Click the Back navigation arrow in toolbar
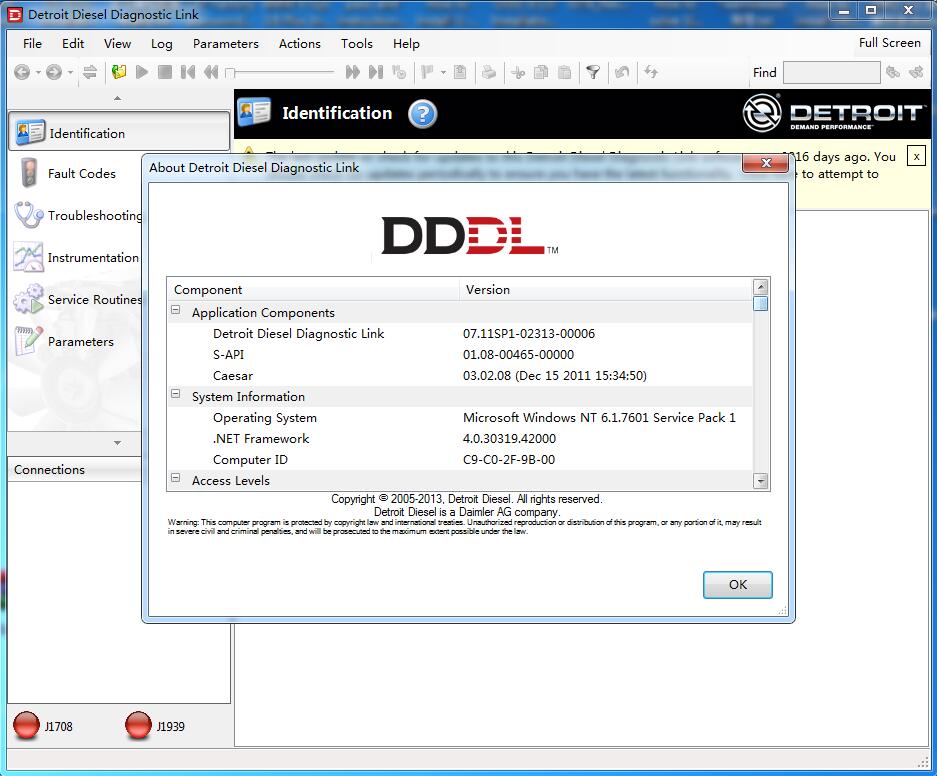 coord(22,72)
